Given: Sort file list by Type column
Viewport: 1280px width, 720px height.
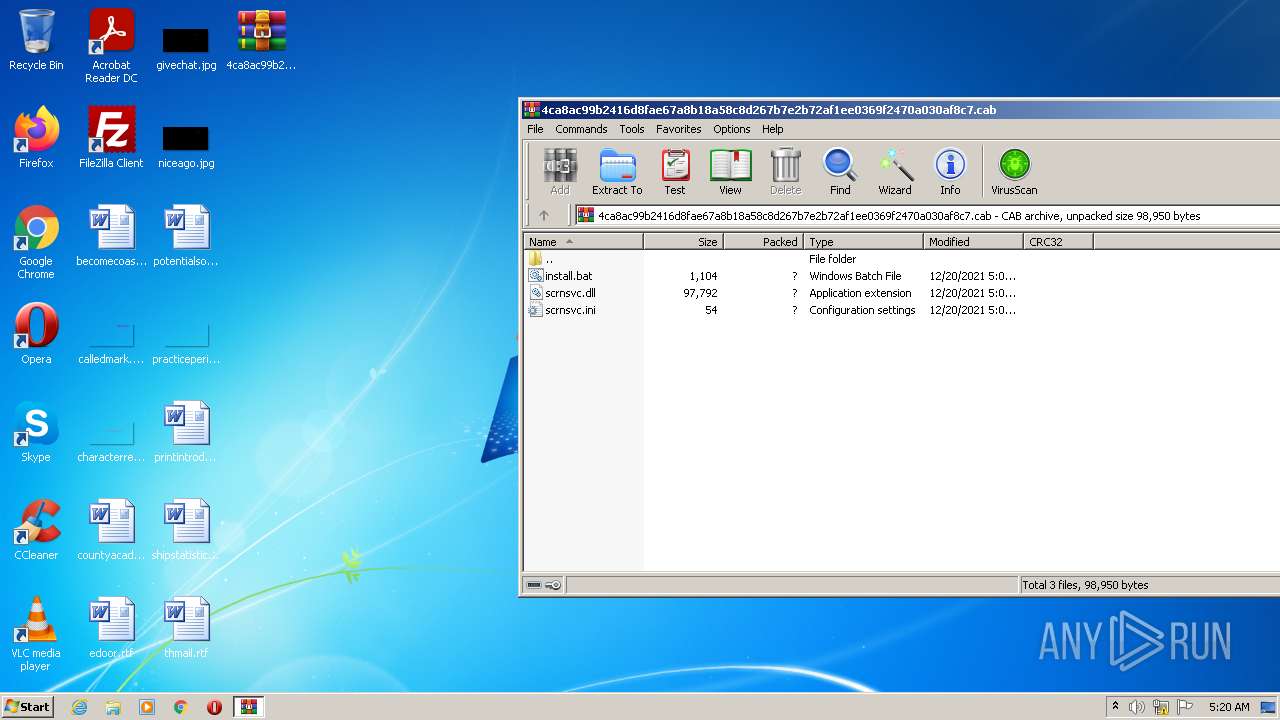Looking at the screenshot, I should point(863,242).
